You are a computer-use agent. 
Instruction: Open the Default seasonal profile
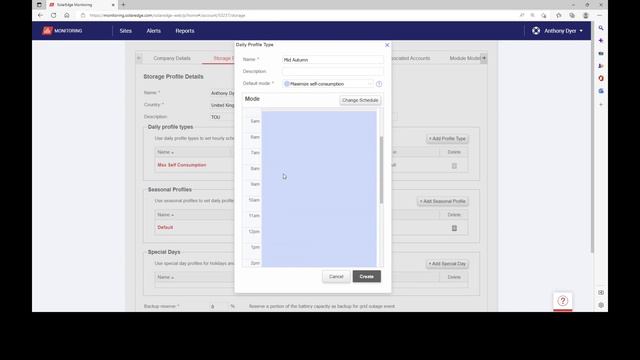click(x=165, y=227)
